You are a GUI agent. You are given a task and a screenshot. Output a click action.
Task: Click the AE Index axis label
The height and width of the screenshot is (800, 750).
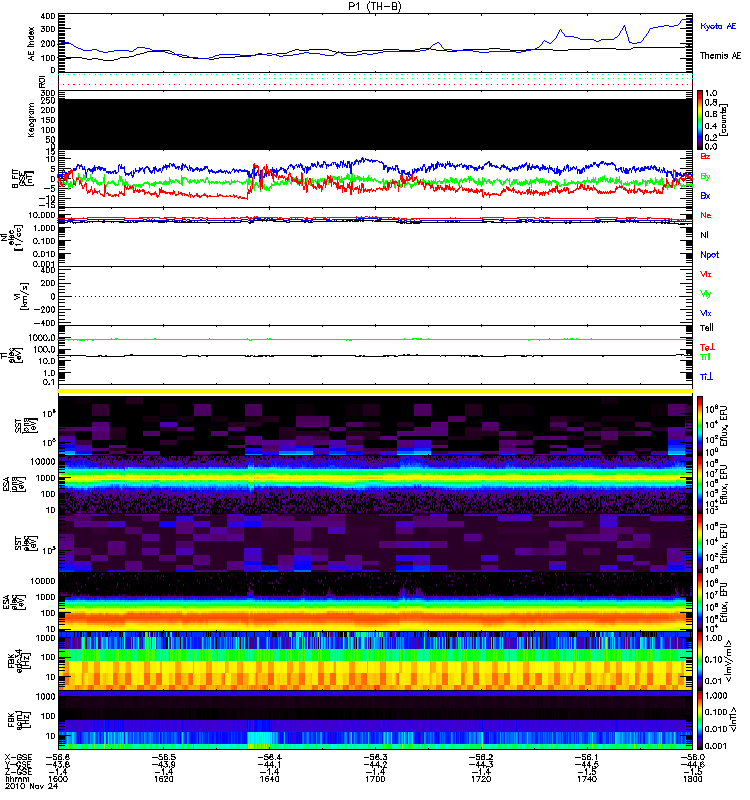tap(32, 43)
